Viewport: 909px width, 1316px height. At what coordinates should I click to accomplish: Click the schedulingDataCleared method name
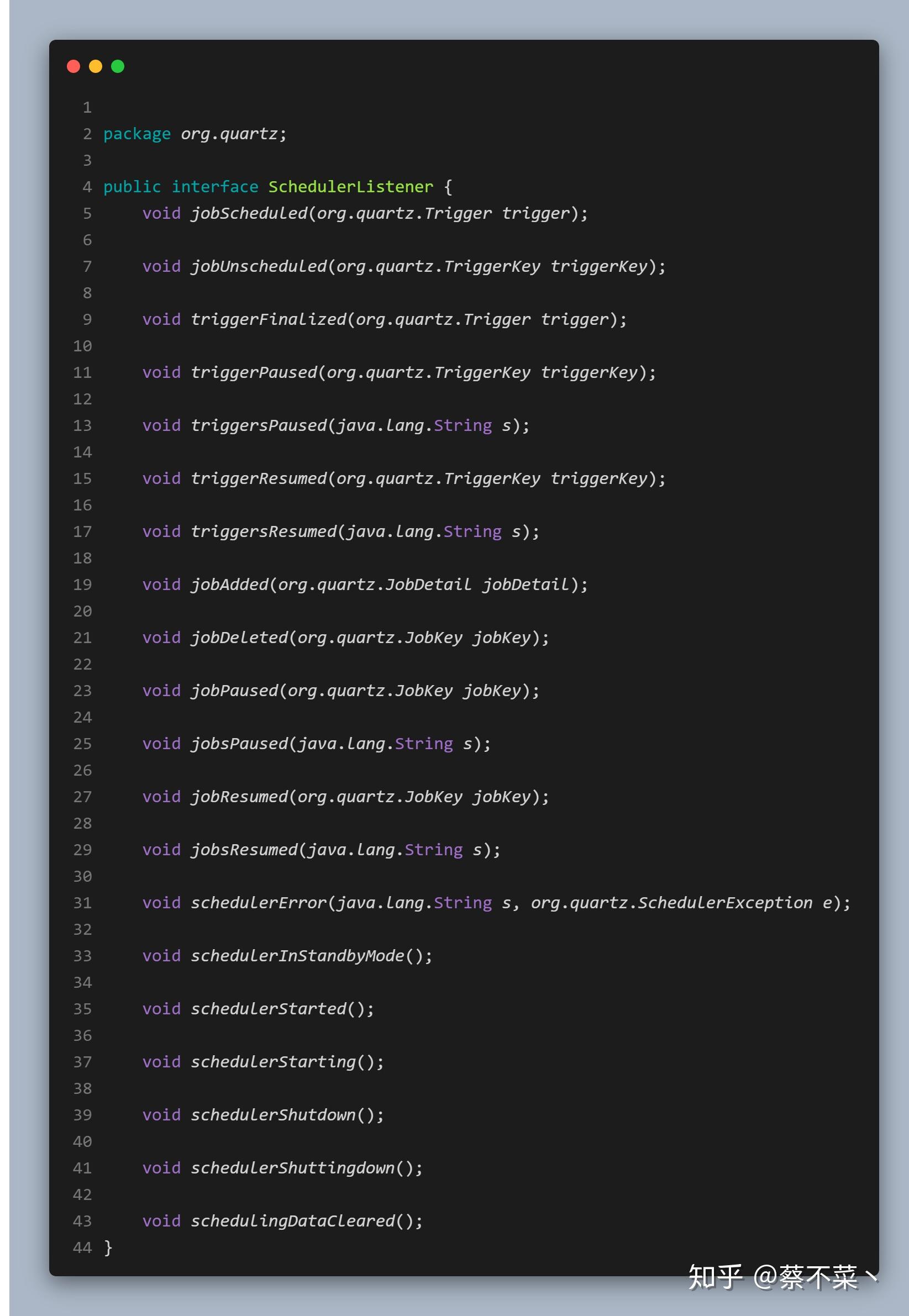[x=293, y=1220]
